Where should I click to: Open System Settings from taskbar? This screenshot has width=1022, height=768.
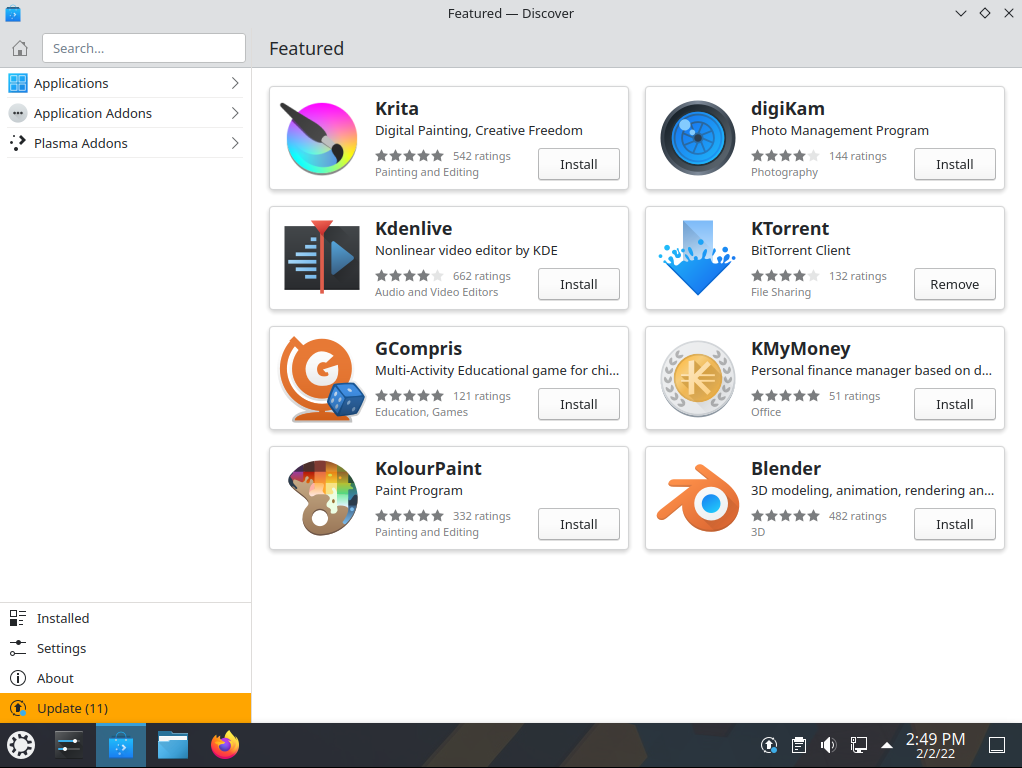click(x=69, y=745)
